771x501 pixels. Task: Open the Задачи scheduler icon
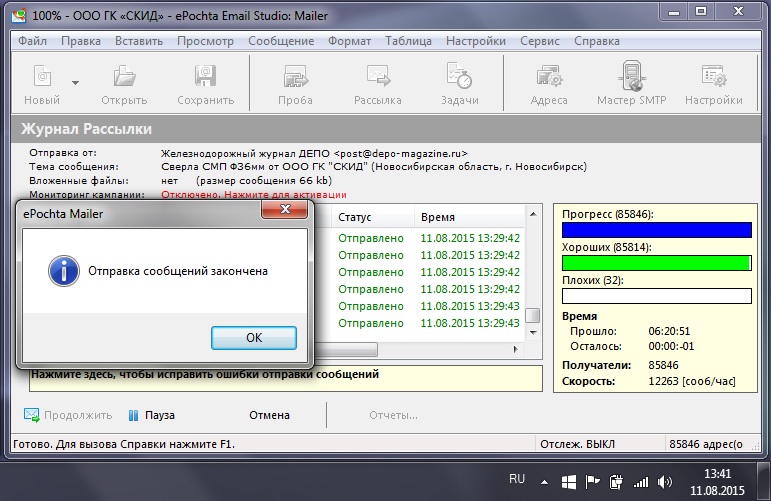[459, 75]
